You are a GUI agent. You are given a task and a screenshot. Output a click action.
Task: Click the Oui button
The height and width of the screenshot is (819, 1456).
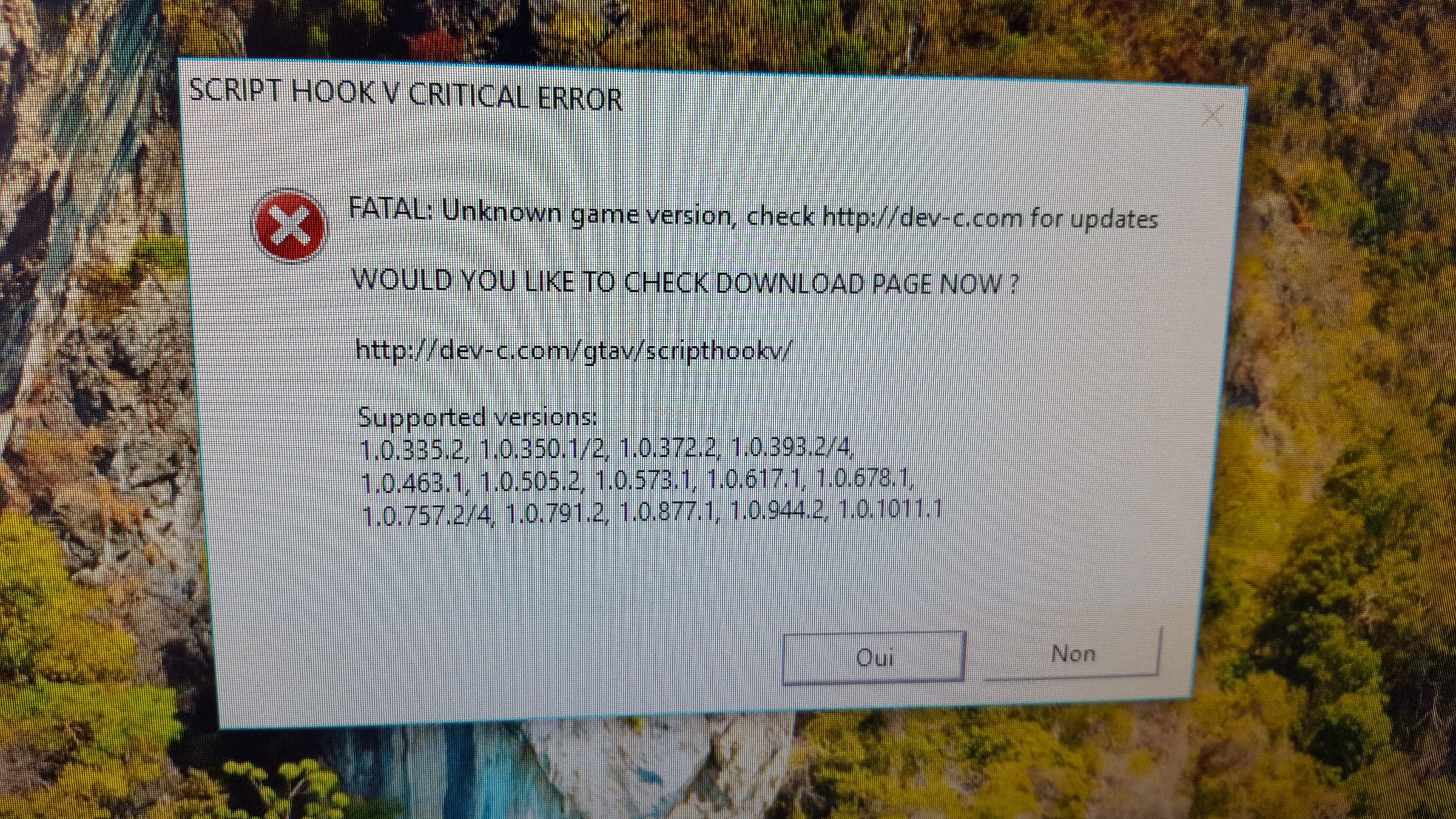coord(873,657)
